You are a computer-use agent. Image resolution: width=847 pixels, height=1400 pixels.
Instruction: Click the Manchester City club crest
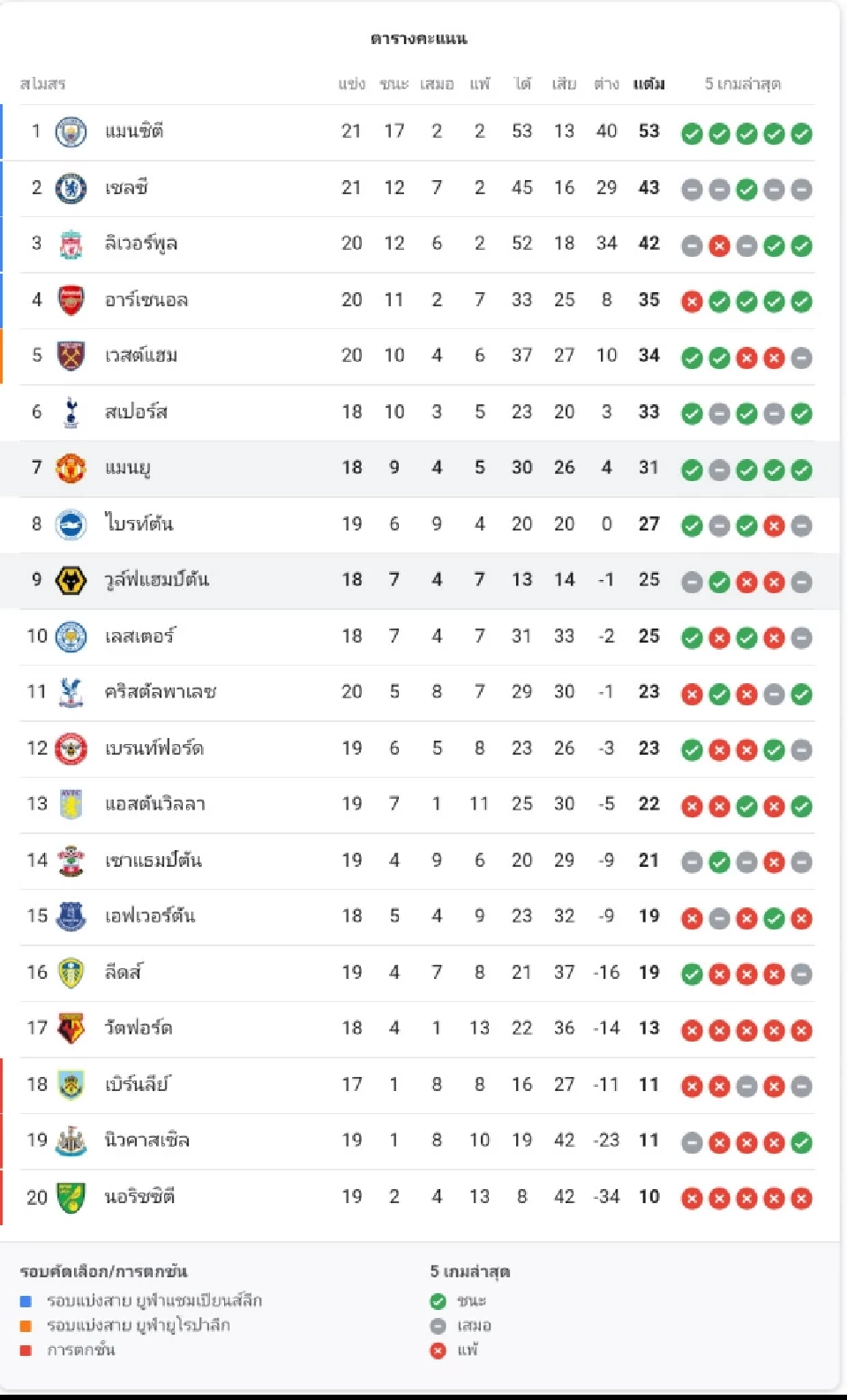[x=71, y=132]
